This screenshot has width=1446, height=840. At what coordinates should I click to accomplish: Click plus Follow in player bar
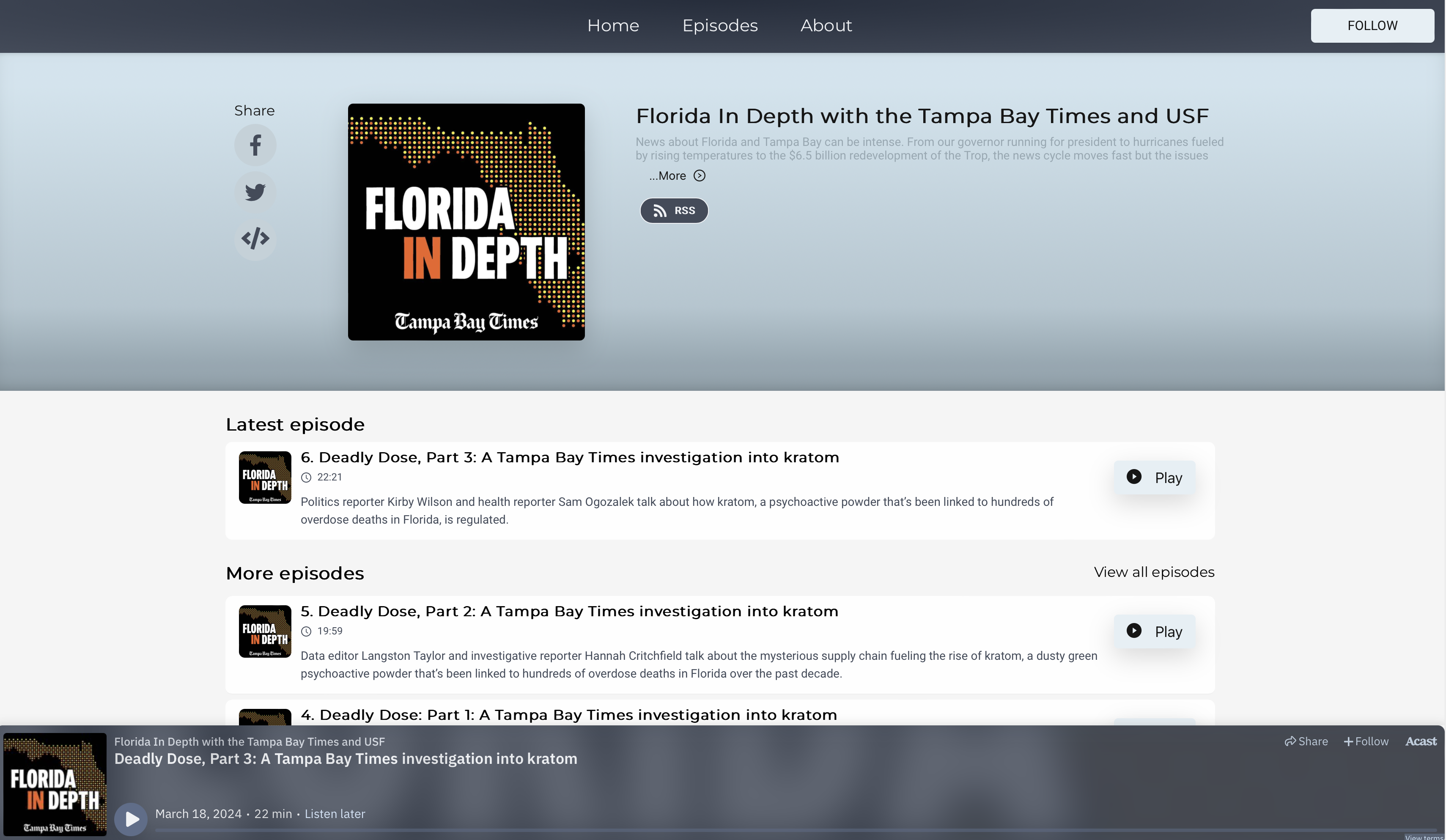coord(1366,741)
